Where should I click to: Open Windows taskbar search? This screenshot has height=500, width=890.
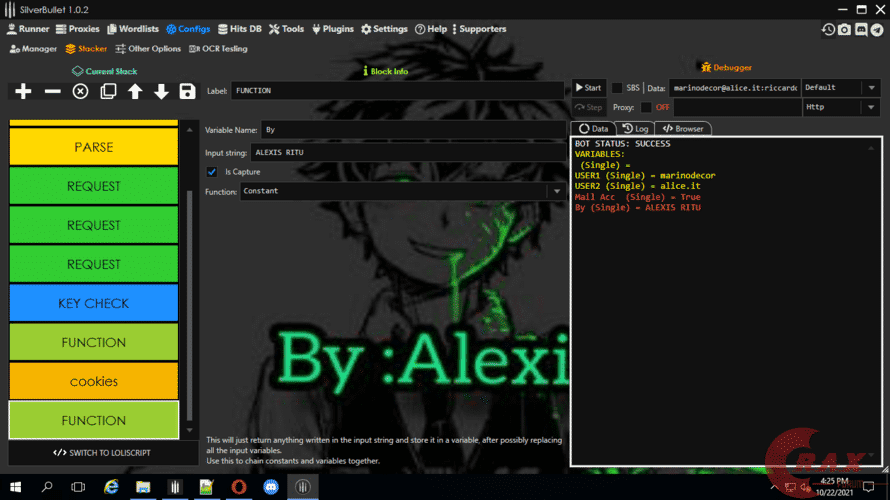click(47, 487)
